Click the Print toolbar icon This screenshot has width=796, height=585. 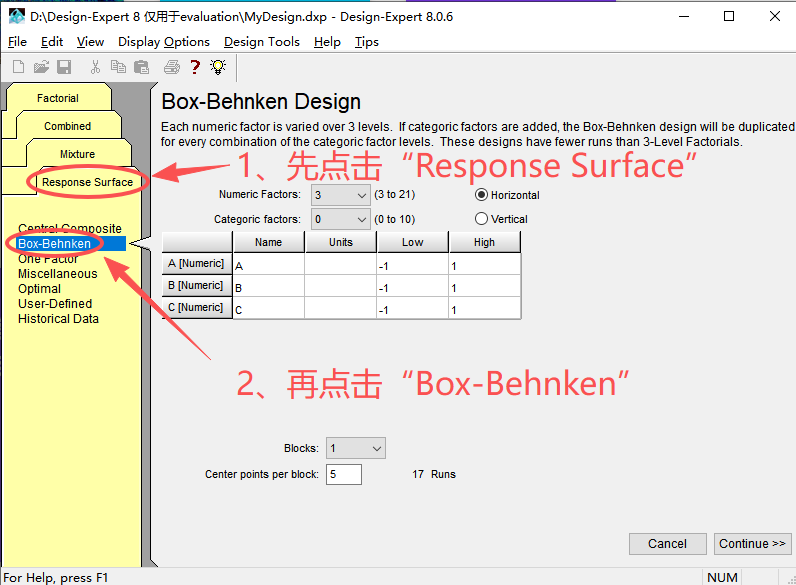(x=172, y=67)
